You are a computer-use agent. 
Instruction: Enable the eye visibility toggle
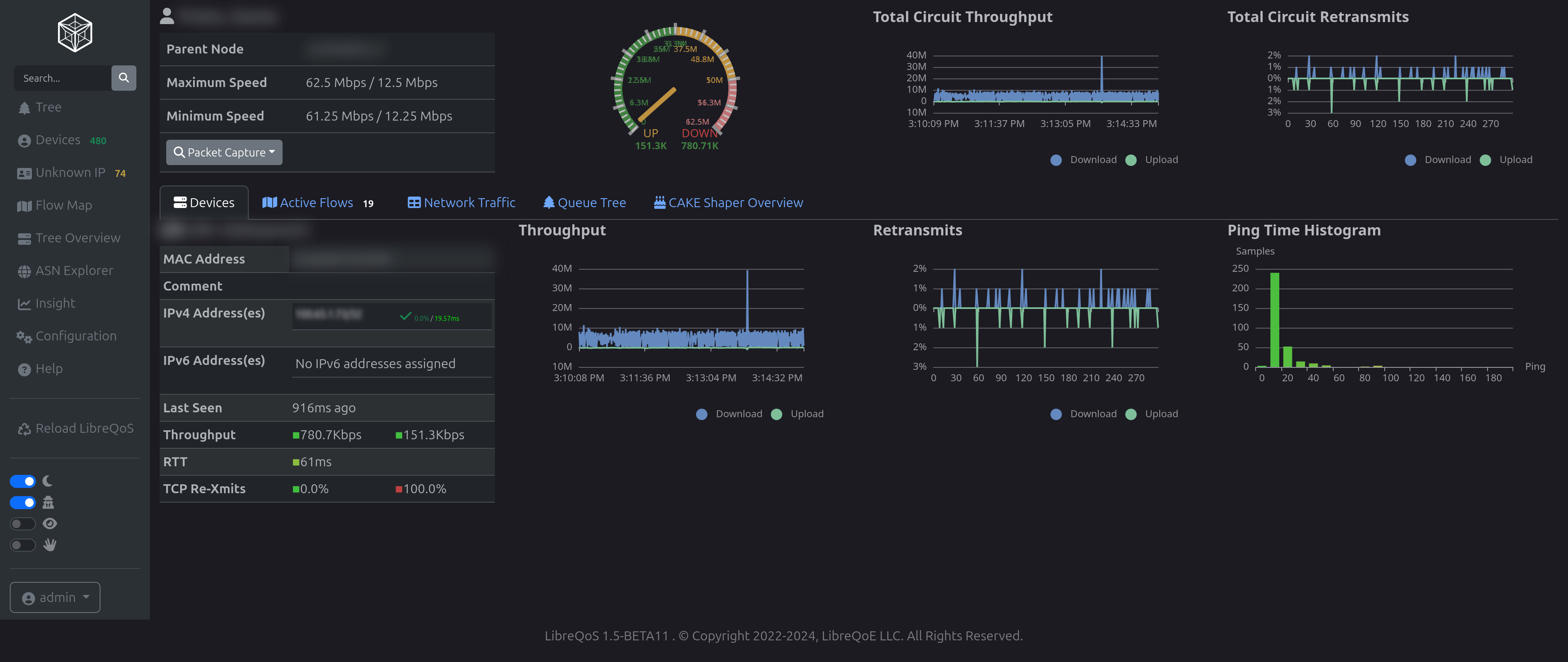[x=22, y=523]
